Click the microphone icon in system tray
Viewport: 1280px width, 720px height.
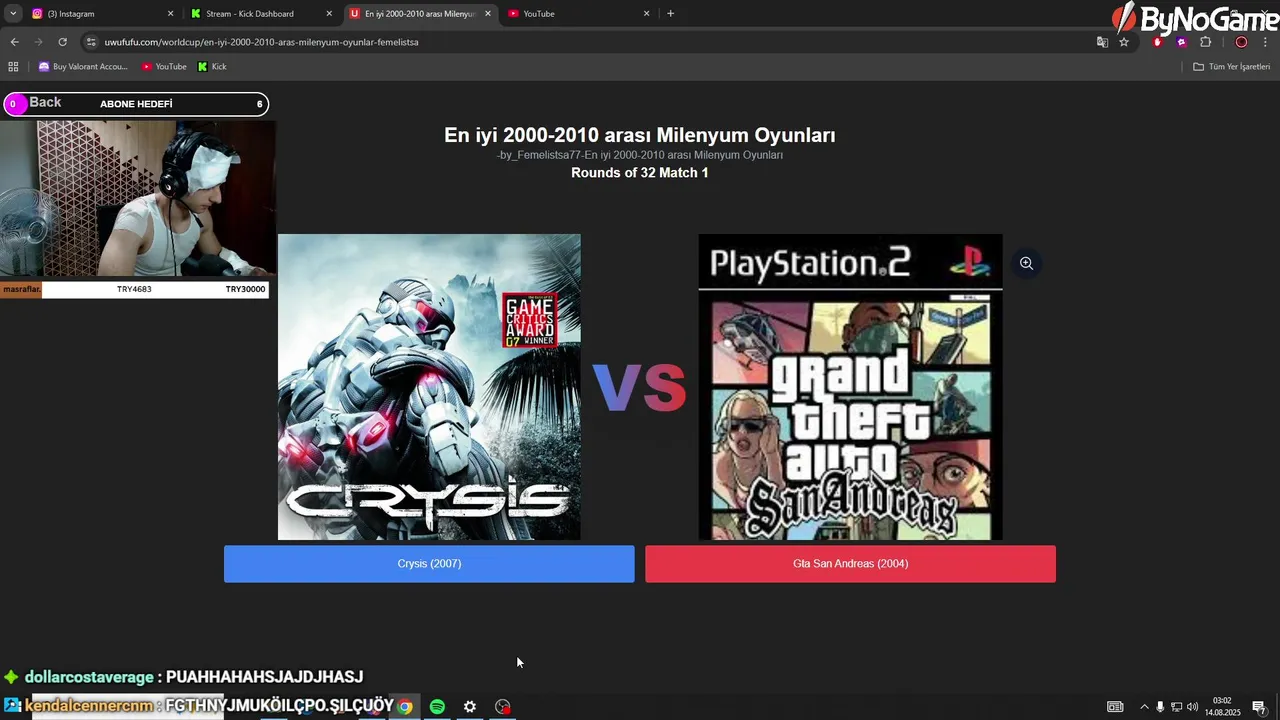click(x=1160, y=707)
